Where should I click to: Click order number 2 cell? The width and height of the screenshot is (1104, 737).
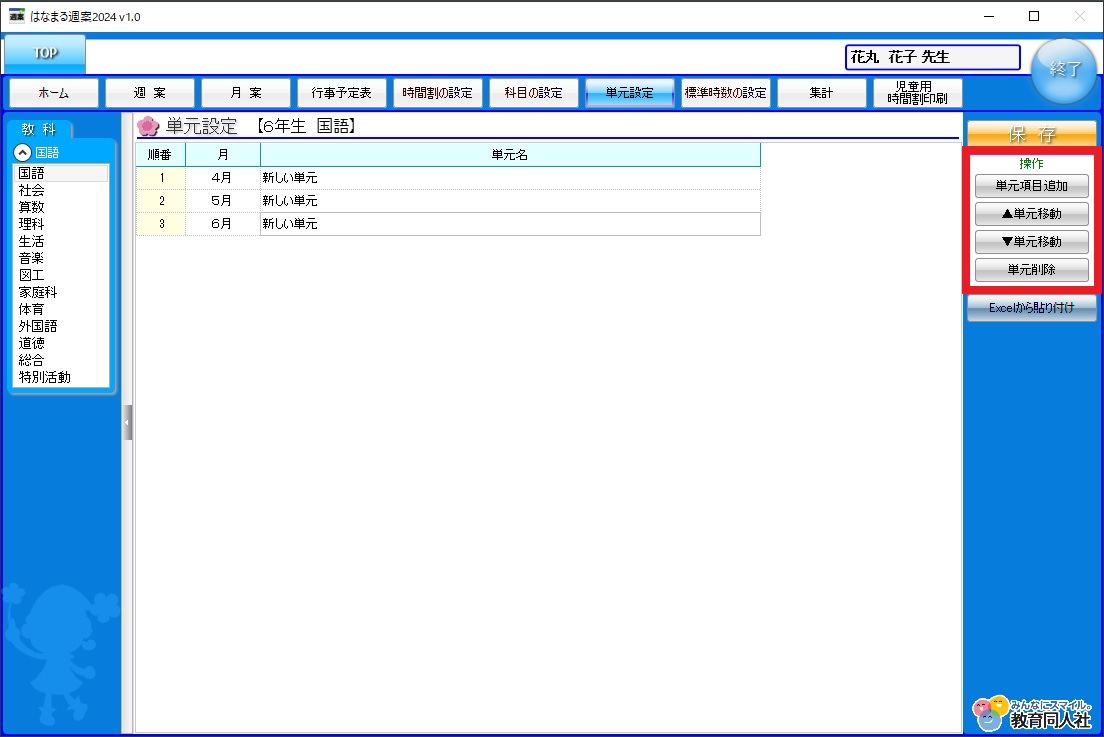pyautogui.click(x=161, y=201)
